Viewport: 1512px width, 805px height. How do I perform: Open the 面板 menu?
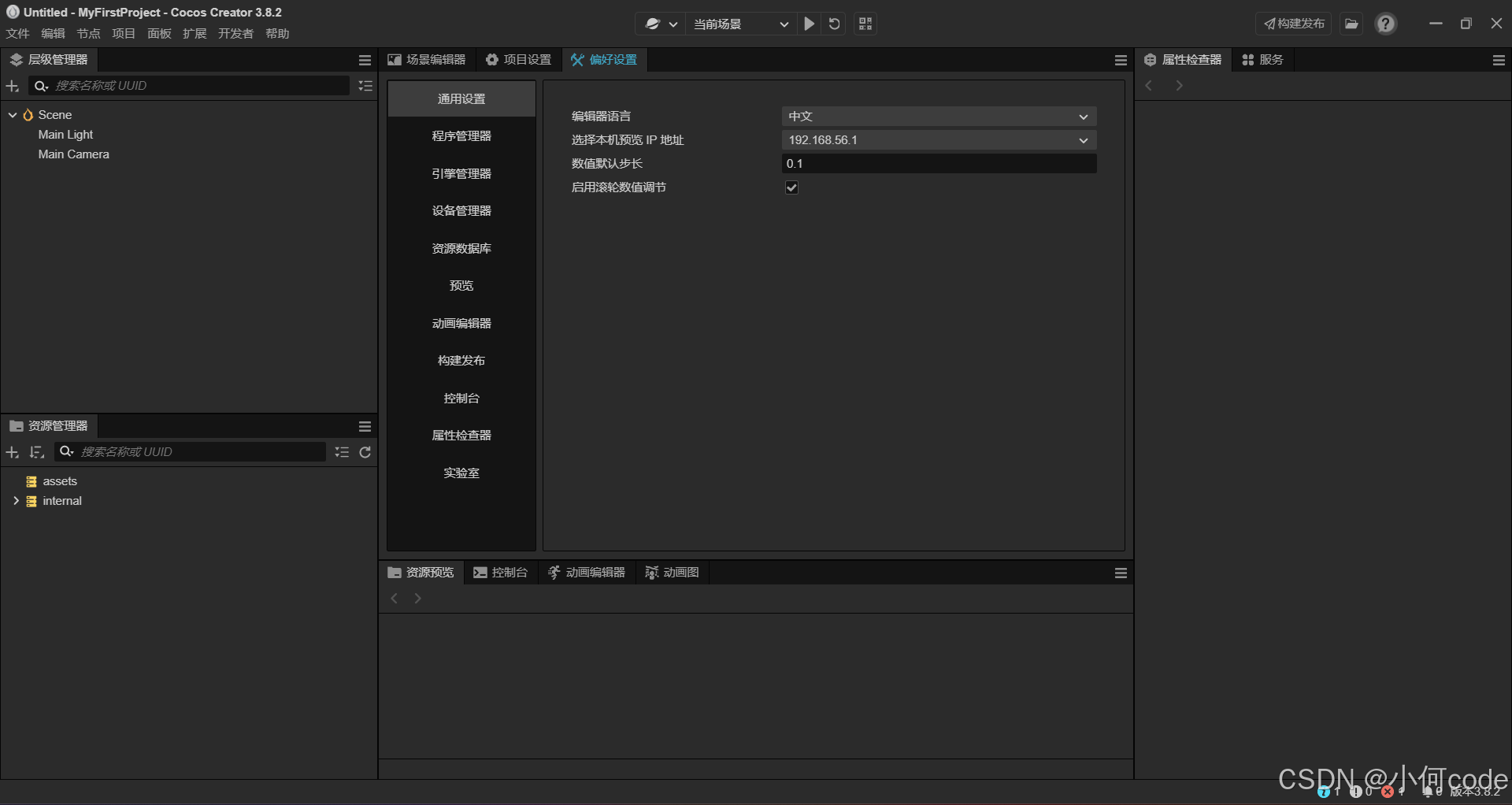[159, 34]
